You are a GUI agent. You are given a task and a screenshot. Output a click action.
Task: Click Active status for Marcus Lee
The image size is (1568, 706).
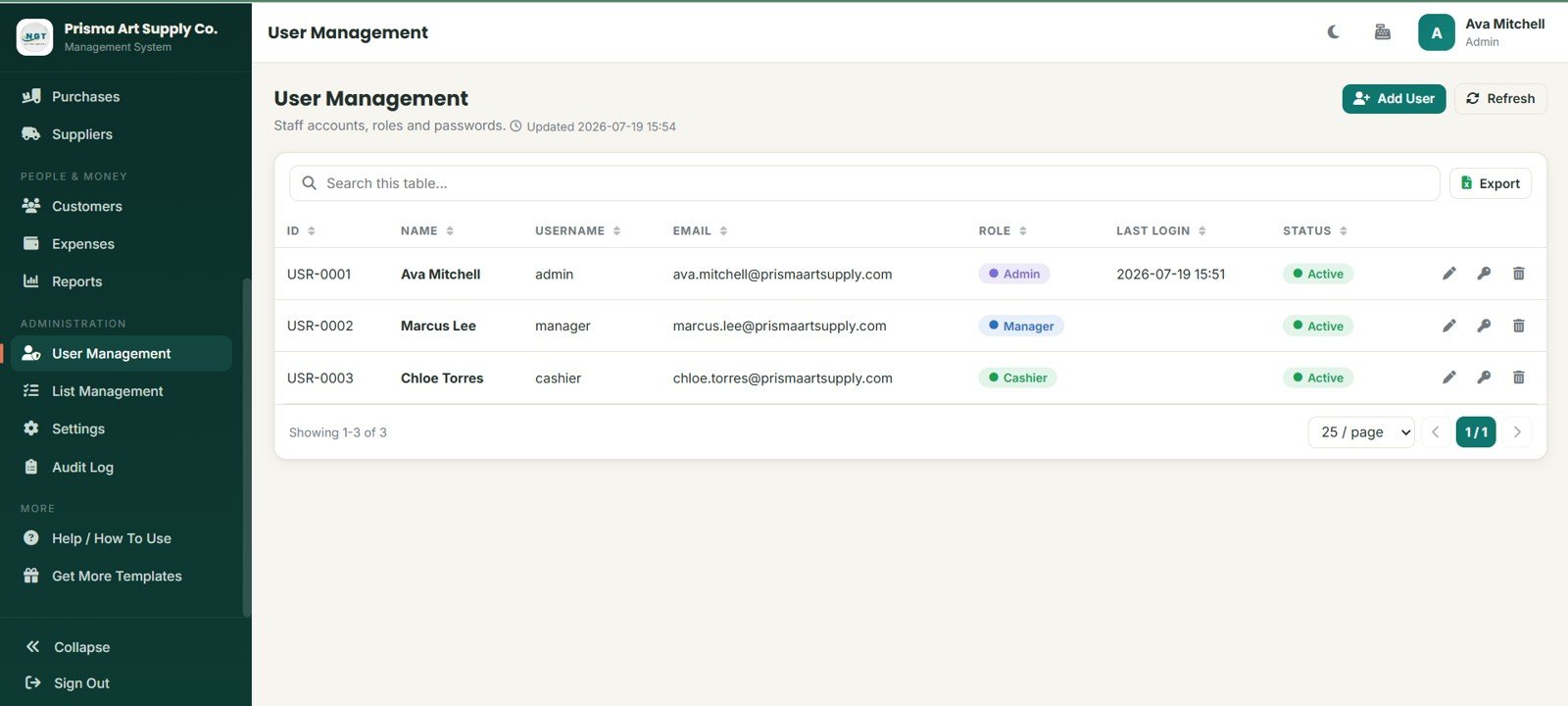pyautogui.click(x=1318, y=326)
